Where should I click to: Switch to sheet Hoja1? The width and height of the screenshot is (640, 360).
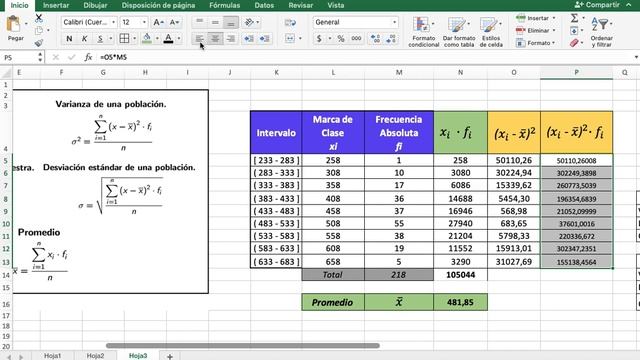[x=53, y=356]
